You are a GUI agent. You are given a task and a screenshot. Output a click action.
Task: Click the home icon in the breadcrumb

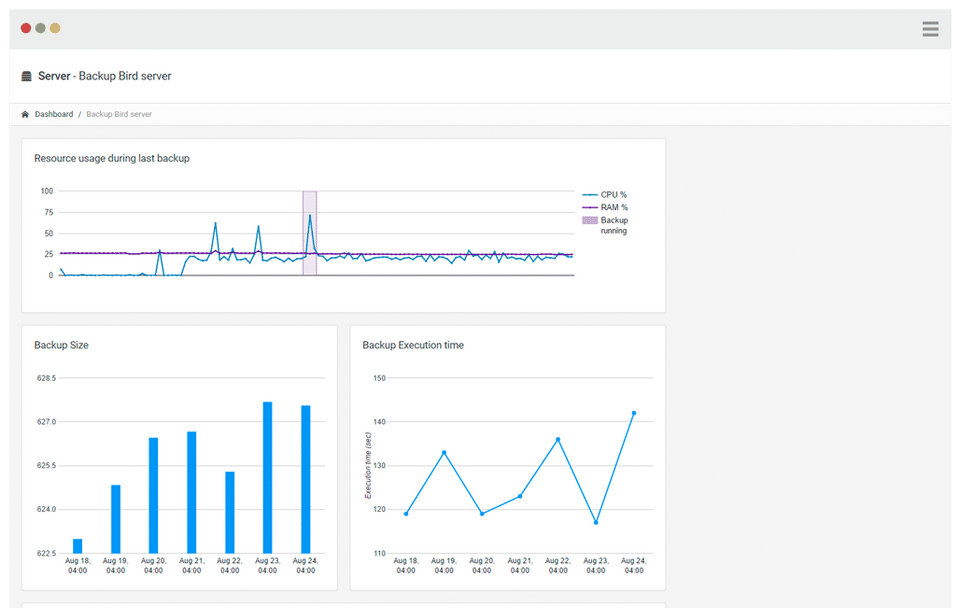click(x=25, y=114)
